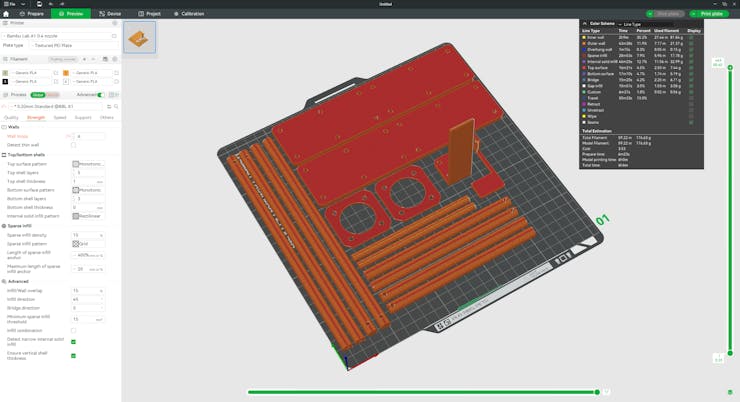Toggle the Advanced settings switch
Viewport: 740px width, 402px height.
(101, 95)
